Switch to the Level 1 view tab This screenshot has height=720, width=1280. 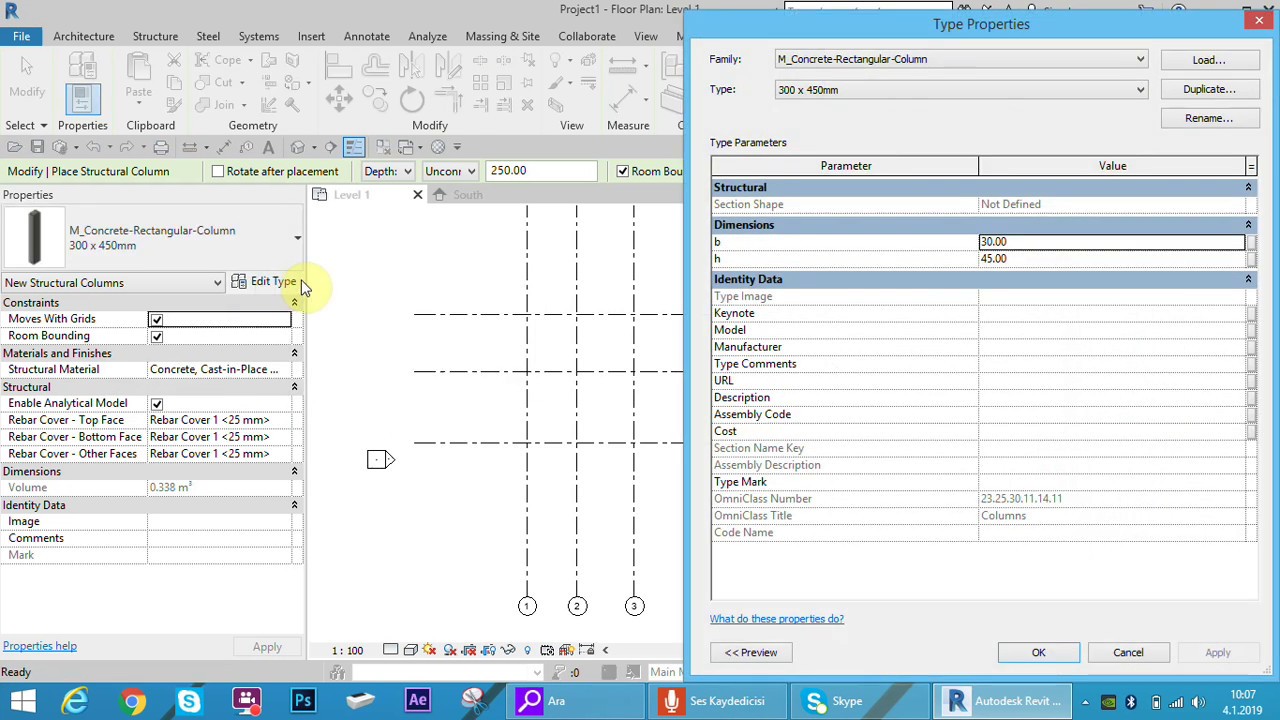[351, 195]
